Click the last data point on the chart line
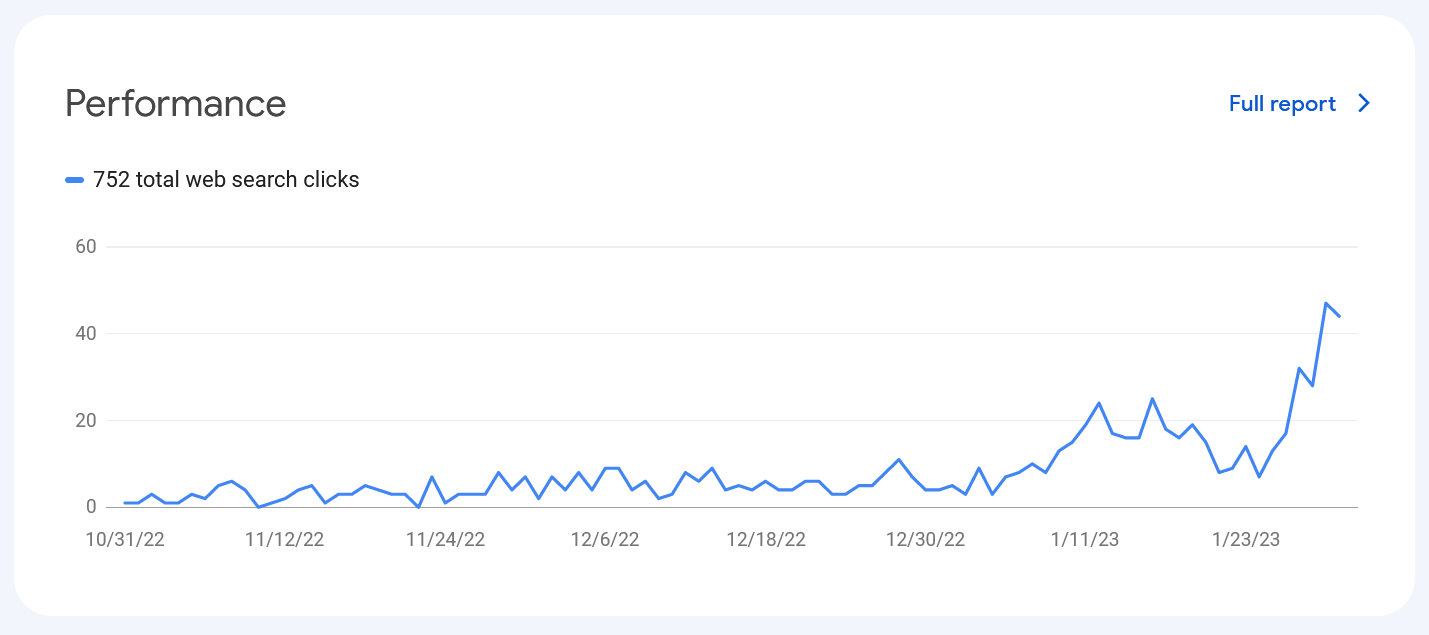The height and width of the screenshot is (635, 1429). 1339,316
